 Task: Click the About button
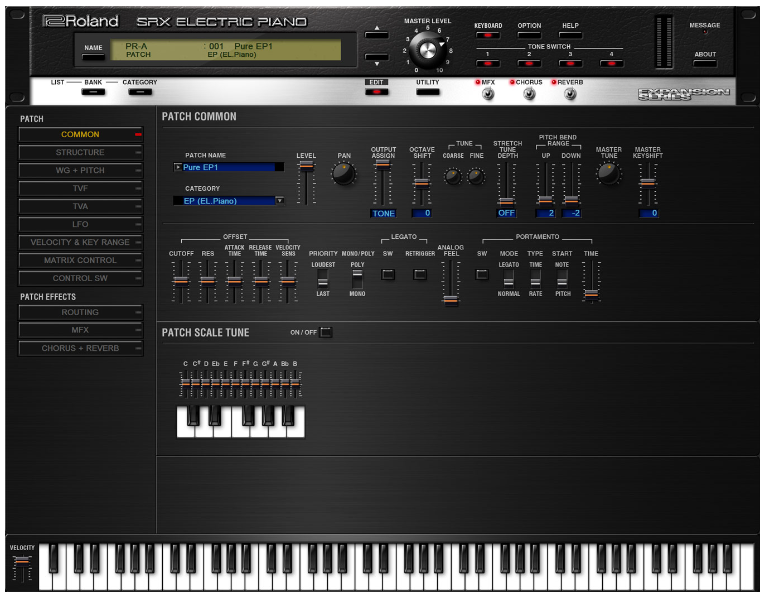pos(705,63)
